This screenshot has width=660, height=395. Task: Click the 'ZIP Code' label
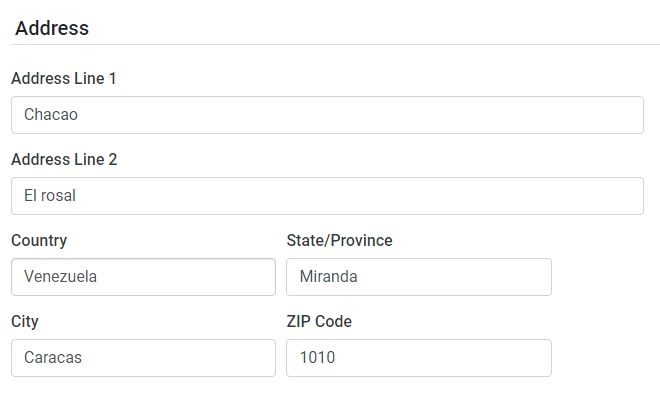click(319, 321)
